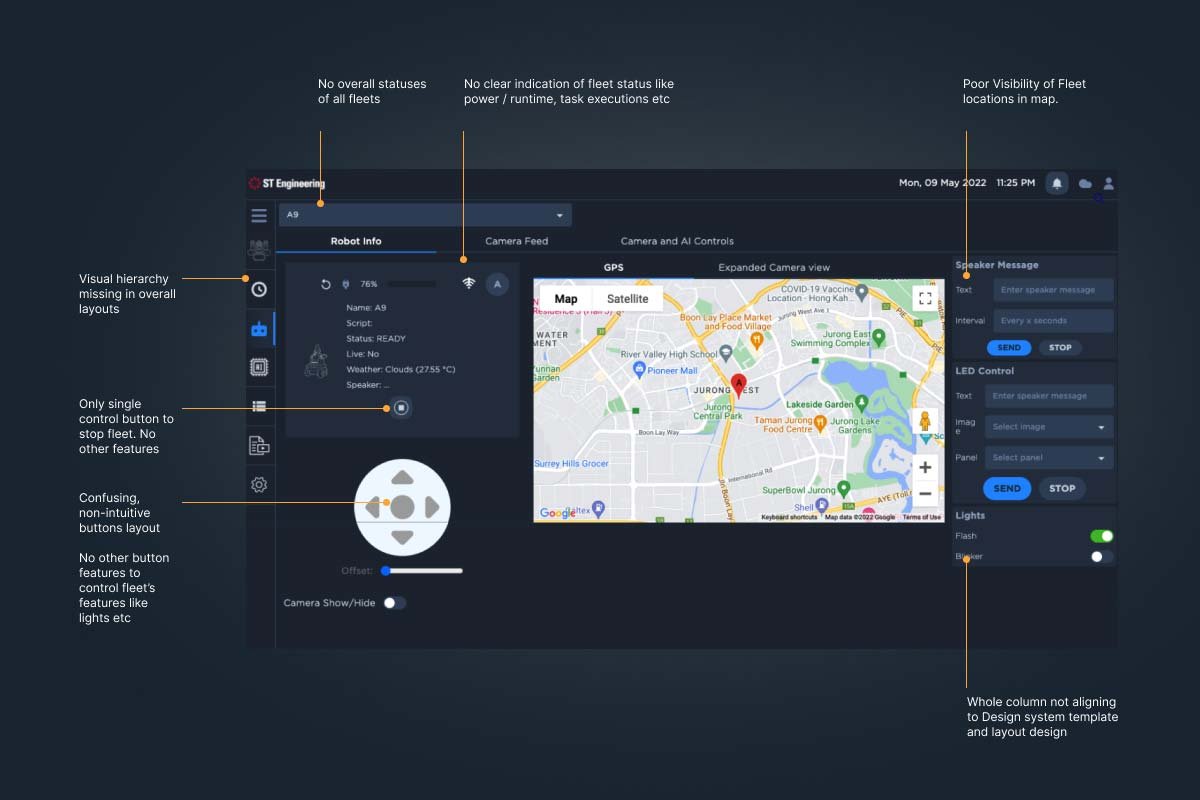Disable the Flash lights toggle

(1101, 536)
